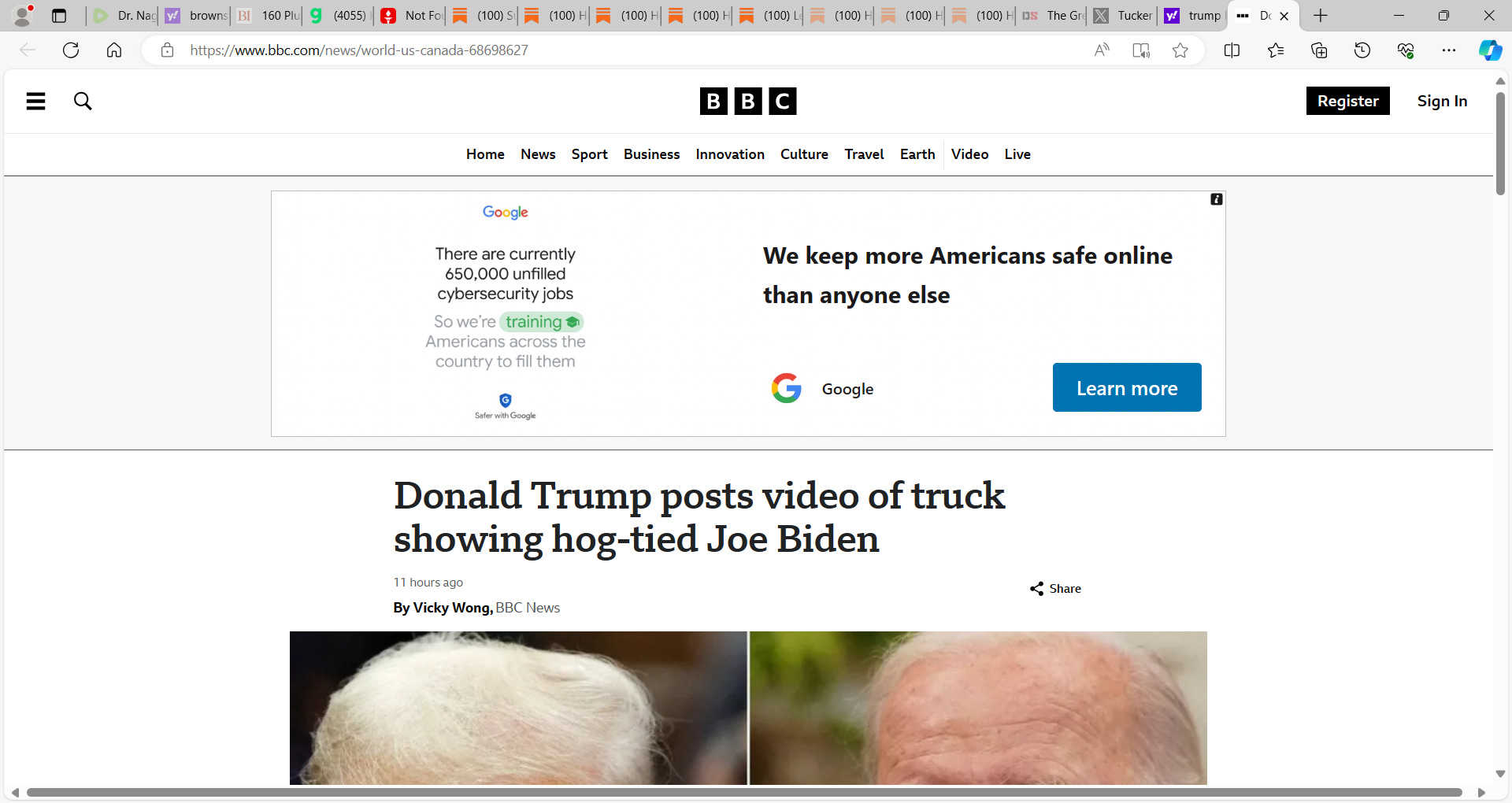Click ad info icon on Google ad

coord(1217,200)
